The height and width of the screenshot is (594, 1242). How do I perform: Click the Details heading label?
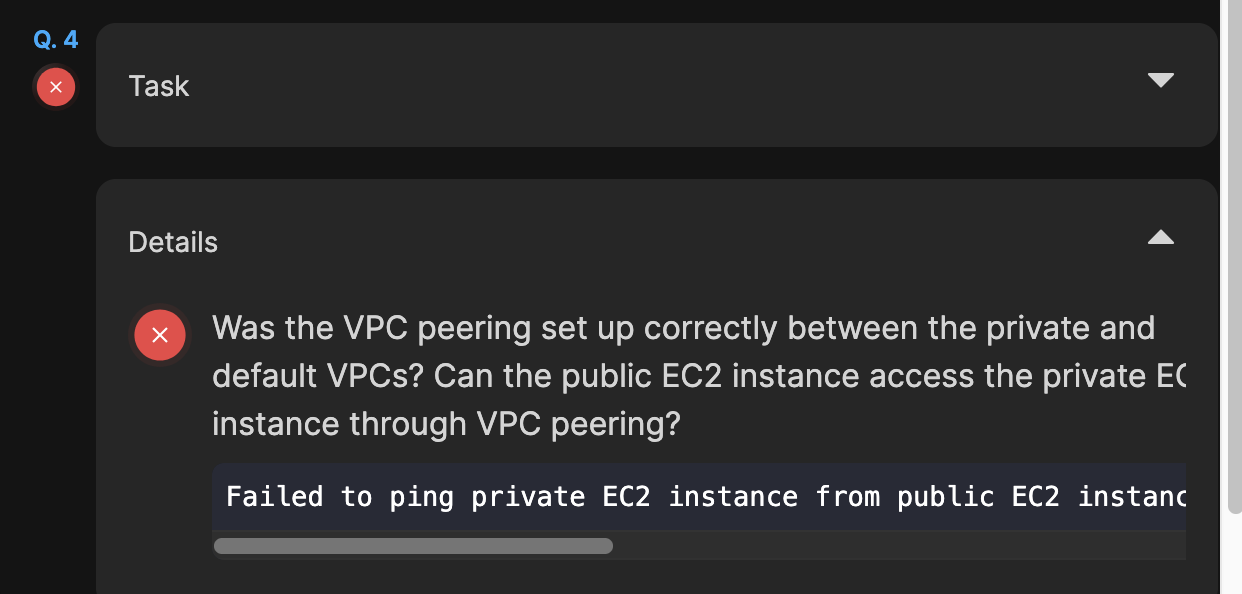(173, 242)
